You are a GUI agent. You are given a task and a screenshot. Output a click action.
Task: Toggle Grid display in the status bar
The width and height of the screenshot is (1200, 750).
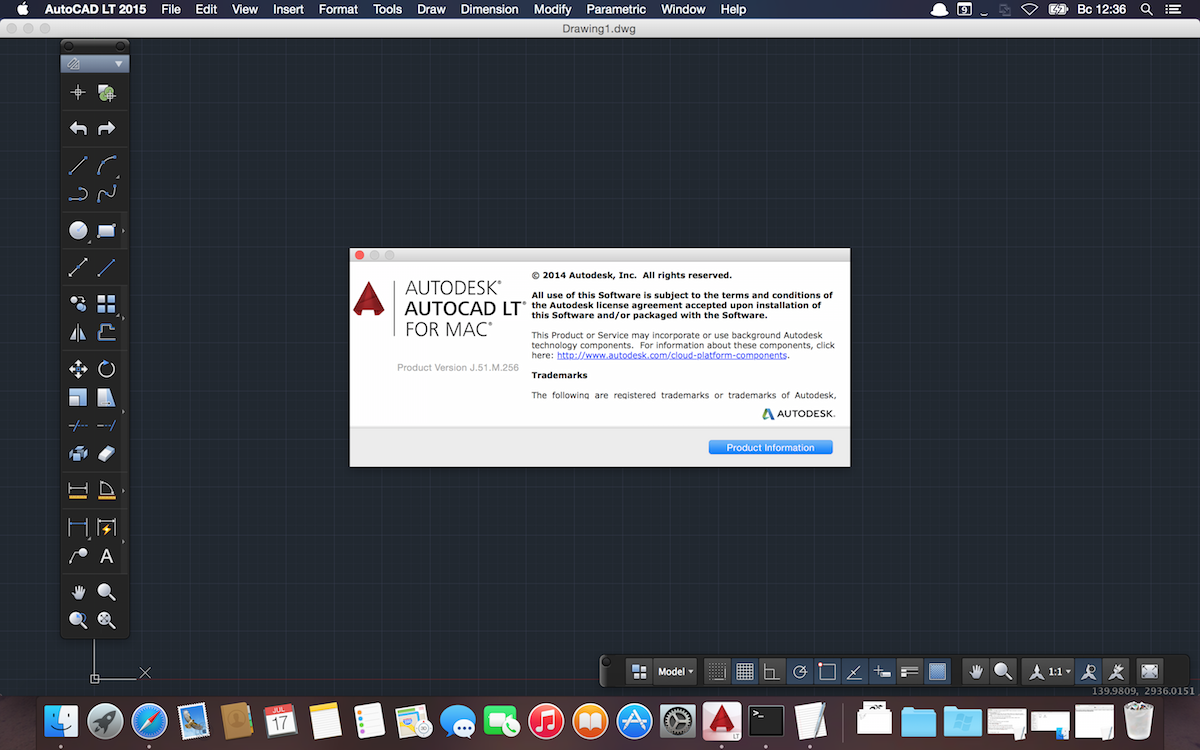(x=744, y=672)
